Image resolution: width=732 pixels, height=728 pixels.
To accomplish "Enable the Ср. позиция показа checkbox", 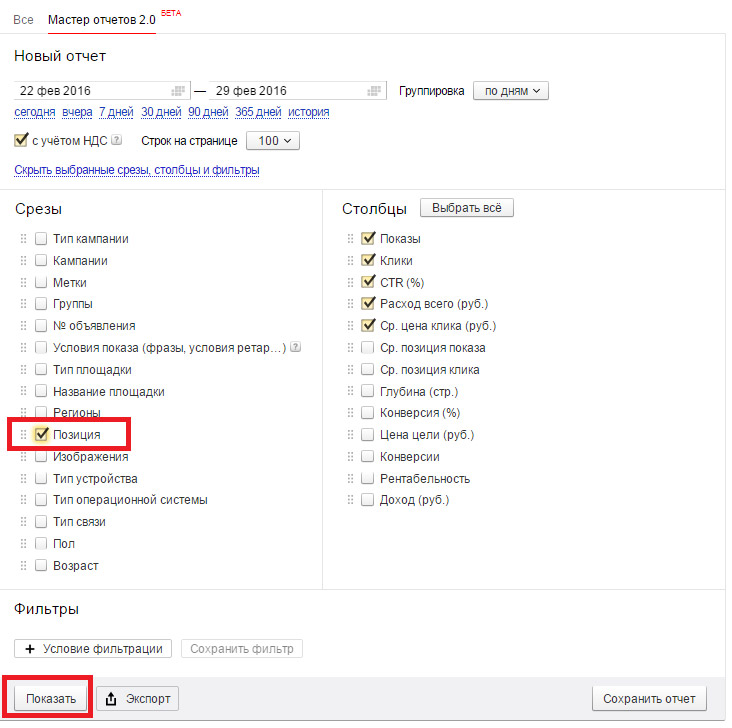I will 368,347.
